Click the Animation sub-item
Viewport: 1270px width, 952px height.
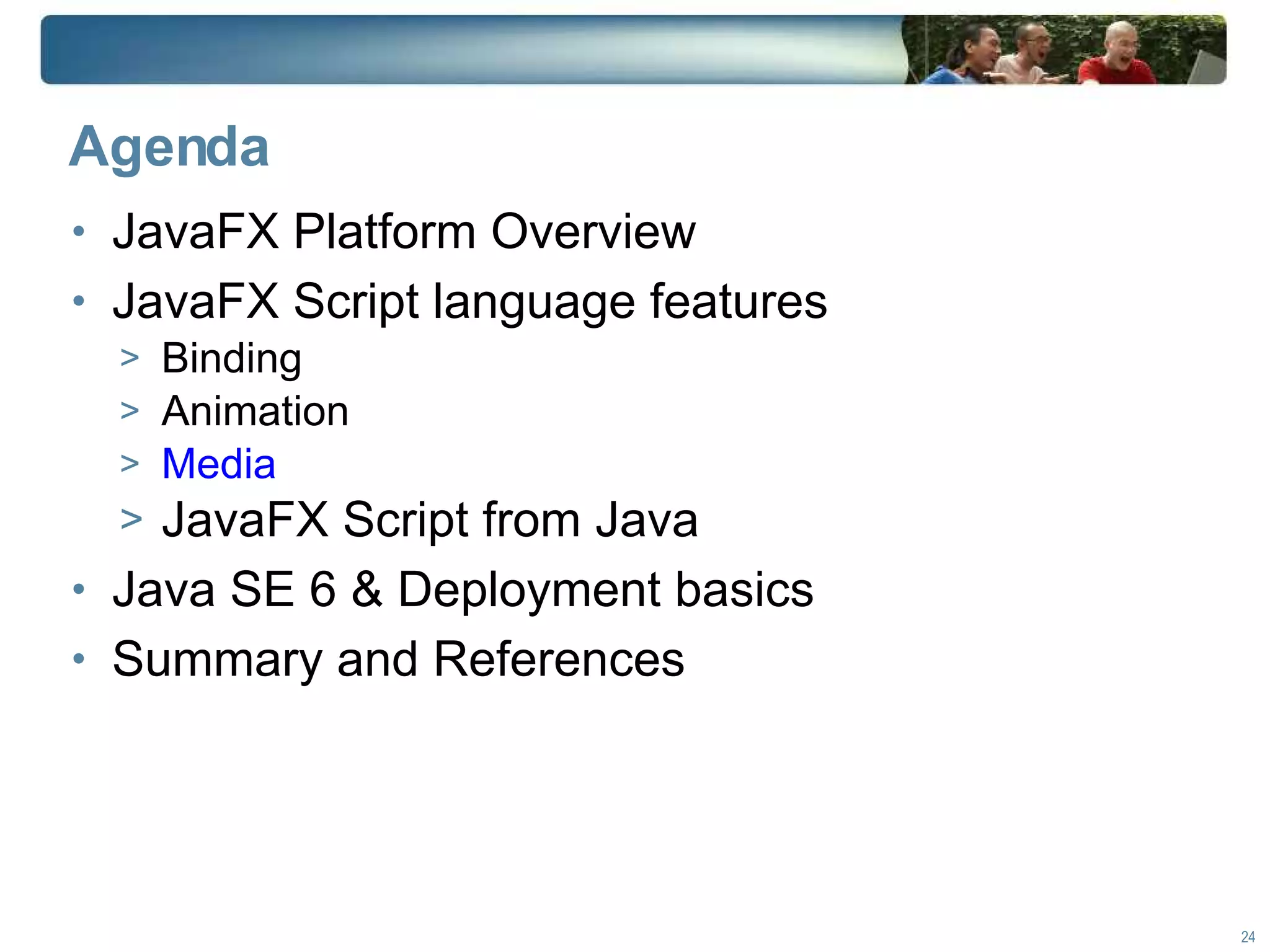(x=255, y=411)
